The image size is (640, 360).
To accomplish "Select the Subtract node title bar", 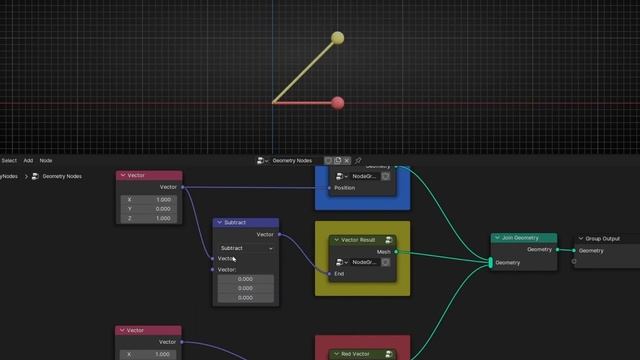I will coord(246,222).
